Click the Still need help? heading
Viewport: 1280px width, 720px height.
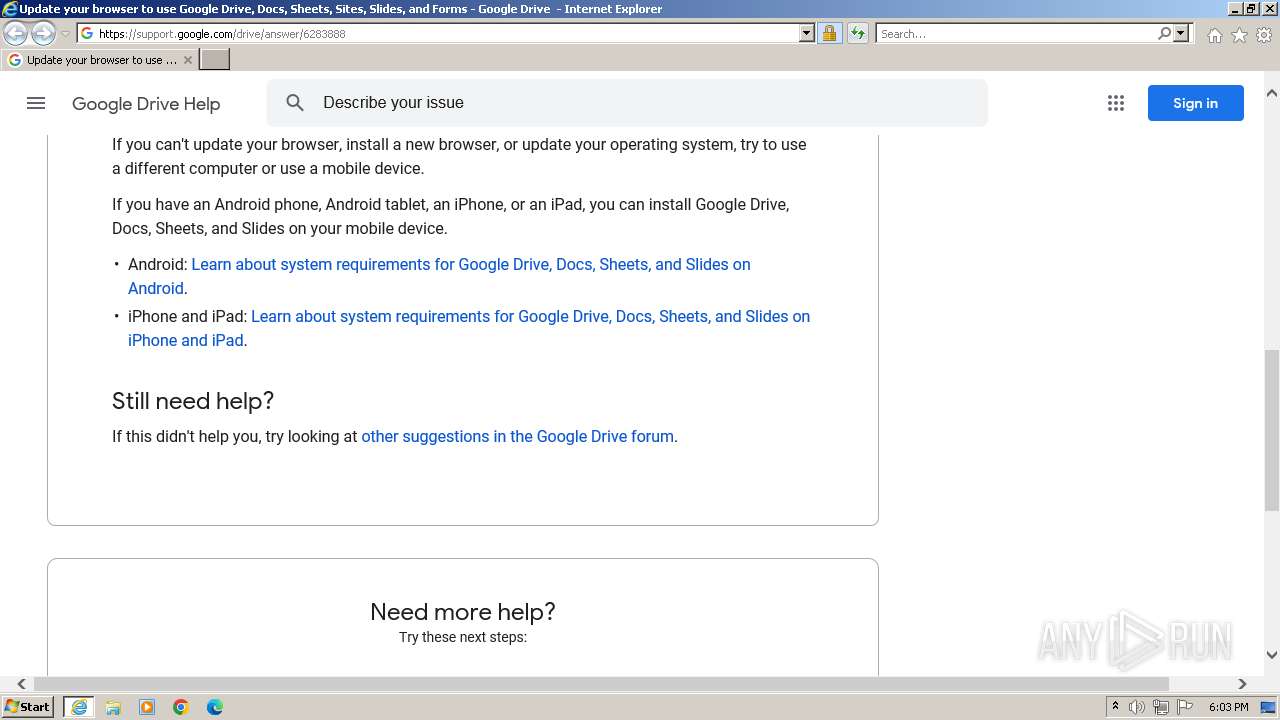[193, 401]
